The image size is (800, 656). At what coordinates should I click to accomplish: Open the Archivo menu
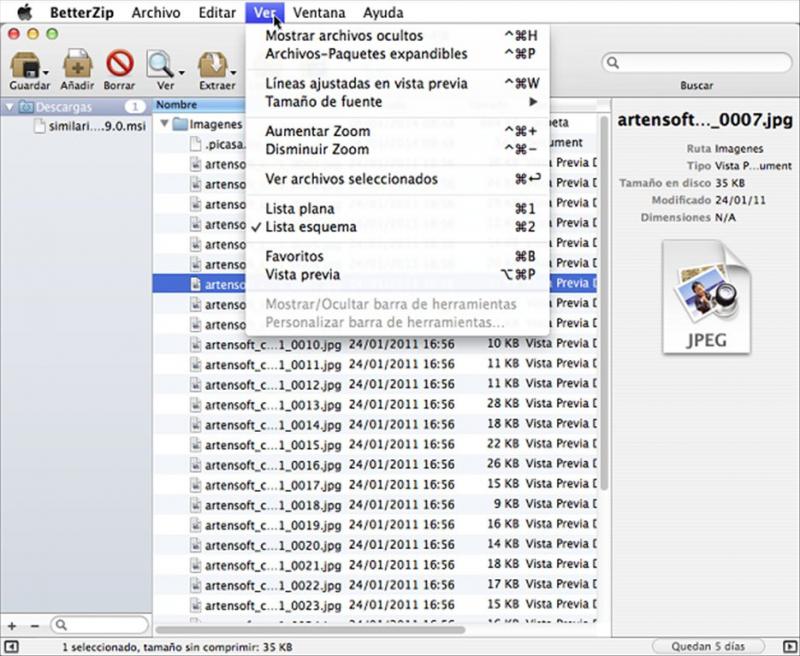click(156, 12)
